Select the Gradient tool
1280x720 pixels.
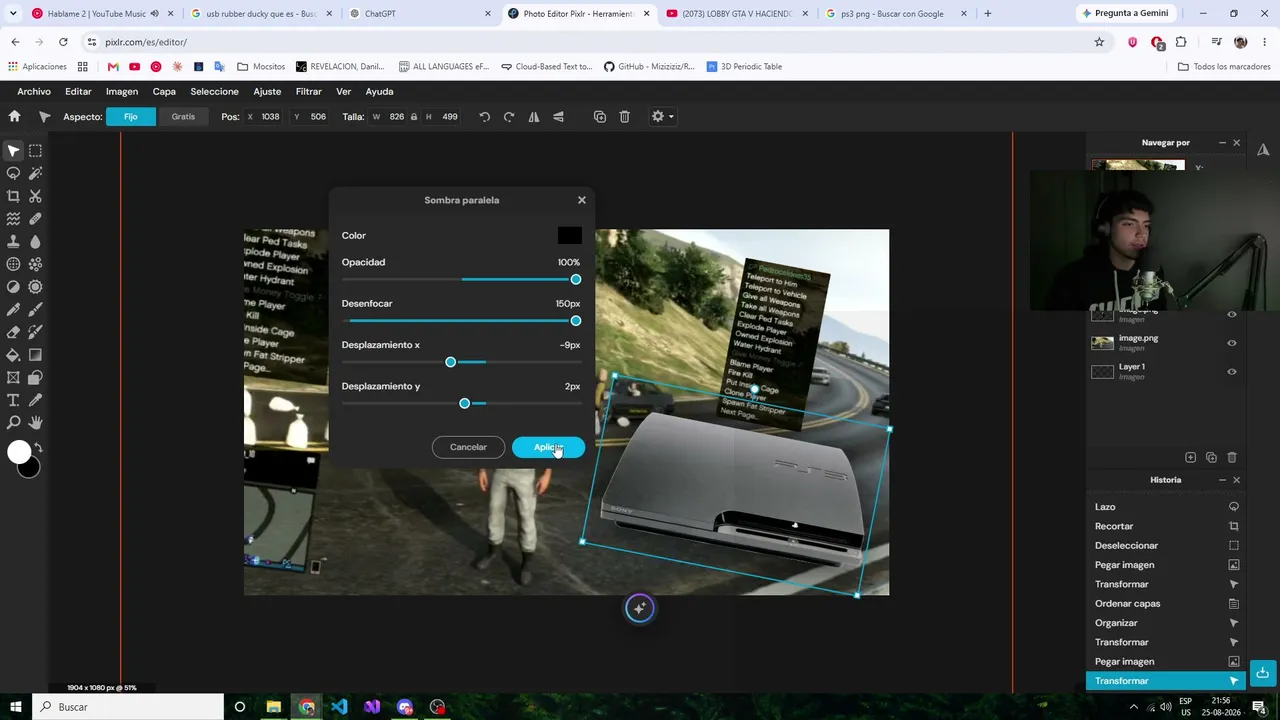[35, 355]
